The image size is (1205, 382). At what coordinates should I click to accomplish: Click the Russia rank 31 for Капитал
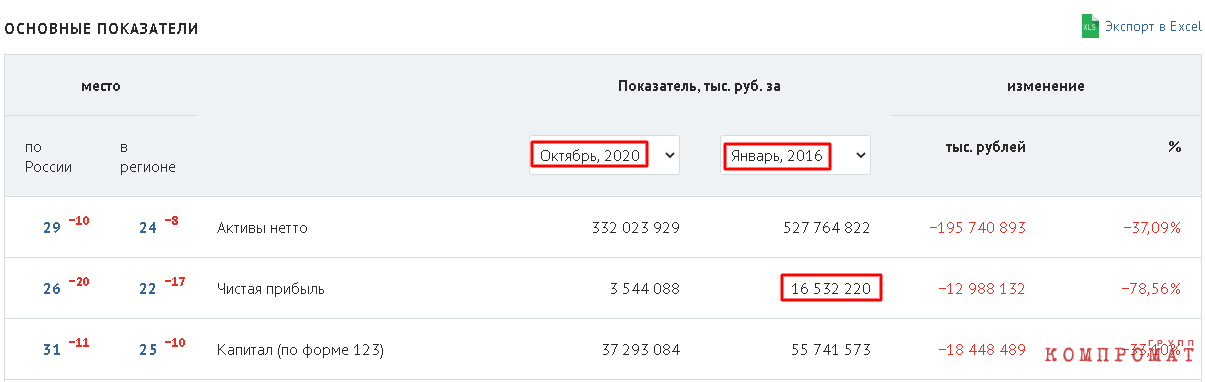click(x=52, y=350)
